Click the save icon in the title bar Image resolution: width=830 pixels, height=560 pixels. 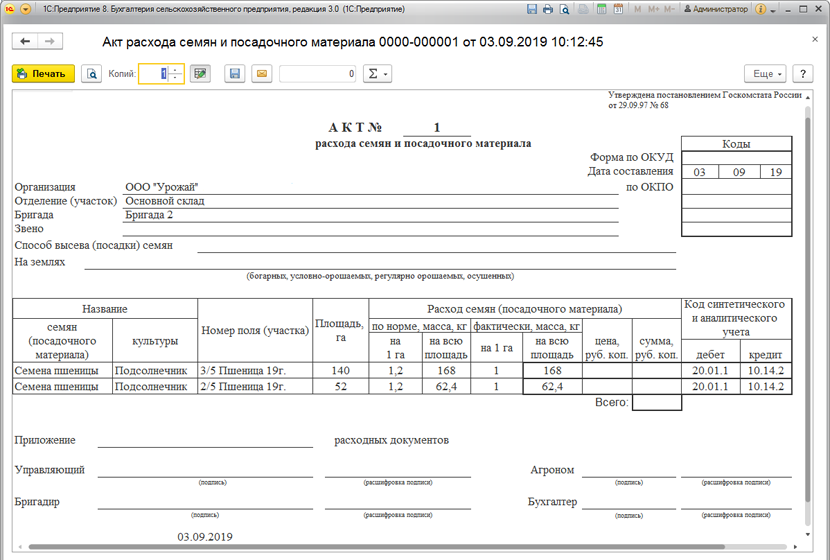pyautogui.click(x=532, y=9)
